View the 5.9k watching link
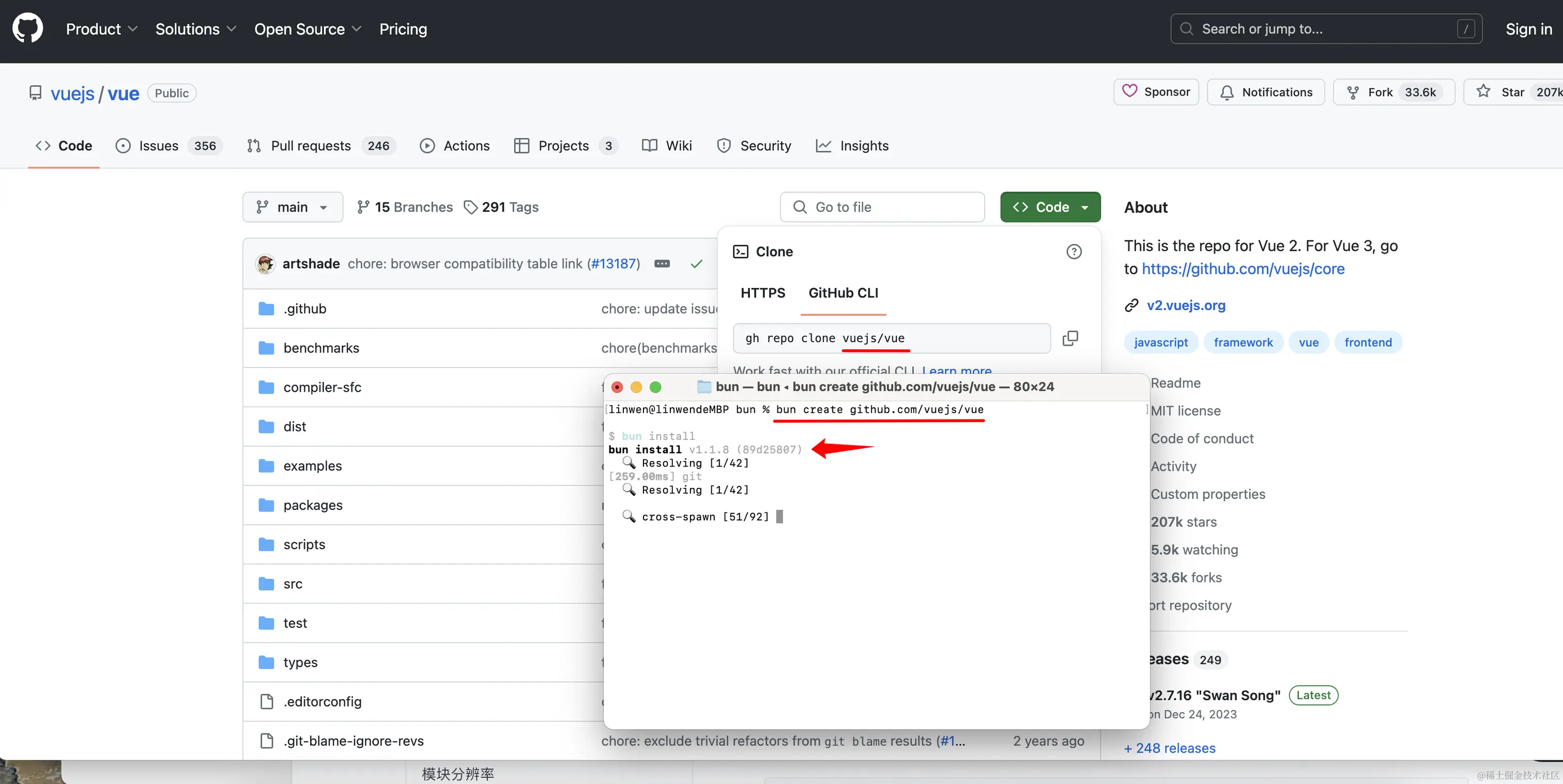This screenshot has height=784, width=1563. tap(1194, 550)
